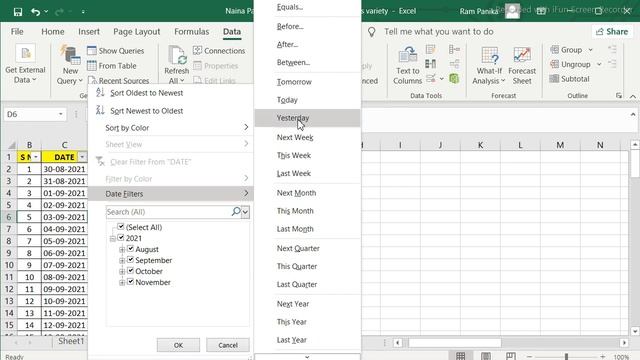The height and width of the screenshot is (360, 640).
Task: Click the search magnifier in filter box
Action: pos(236,211)
